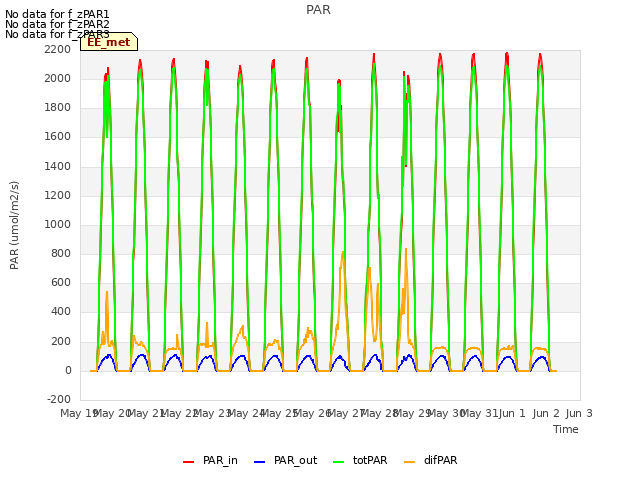Click the 'No data for f_zPAR1' message

(57, 14)
